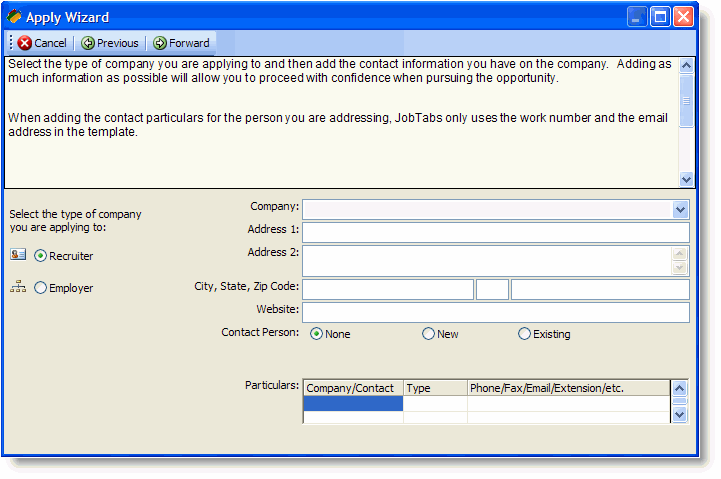Click the Website input field
Image resolution: width=721 pixels, height=479 pixels.
coord(496,313)
